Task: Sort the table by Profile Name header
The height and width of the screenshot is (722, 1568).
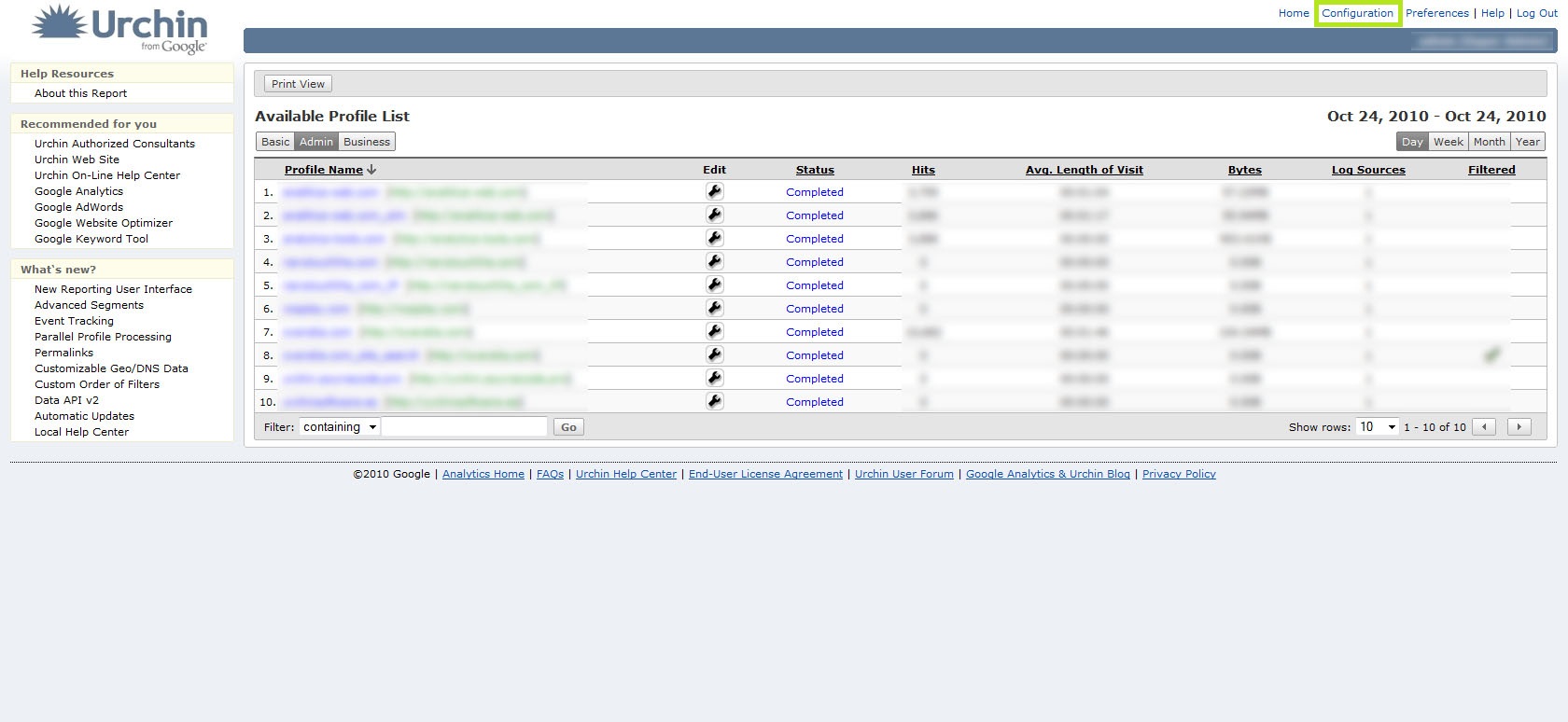Action: 324,170
